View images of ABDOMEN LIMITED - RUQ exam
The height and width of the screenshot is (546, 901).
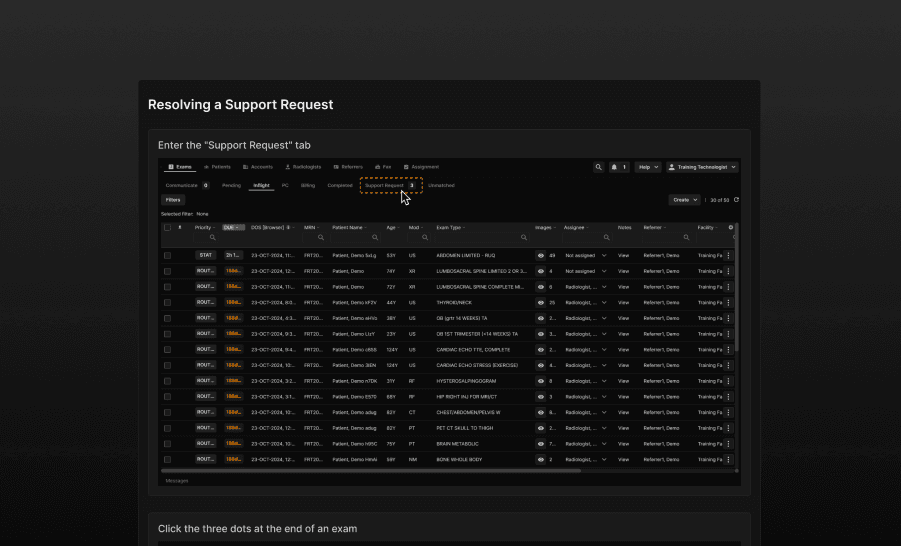[x=541, y=255]
